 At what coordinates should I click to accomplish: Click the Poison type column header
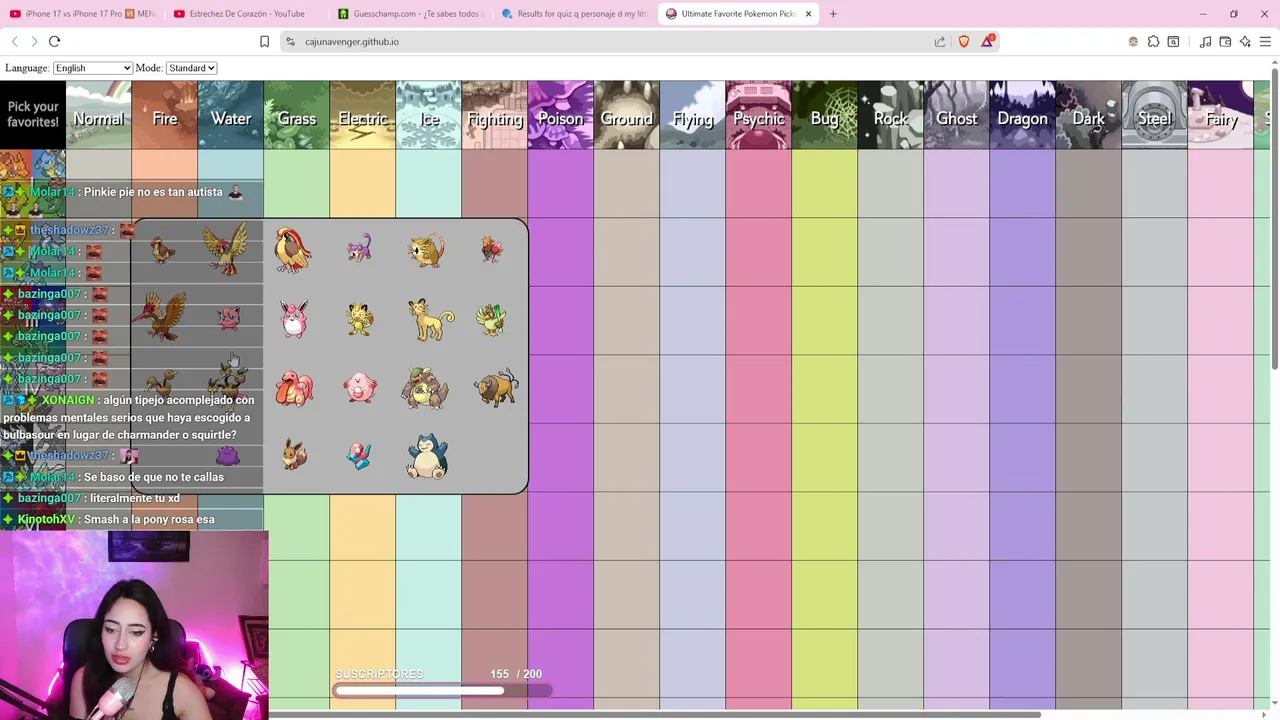(x=560, y=115)
